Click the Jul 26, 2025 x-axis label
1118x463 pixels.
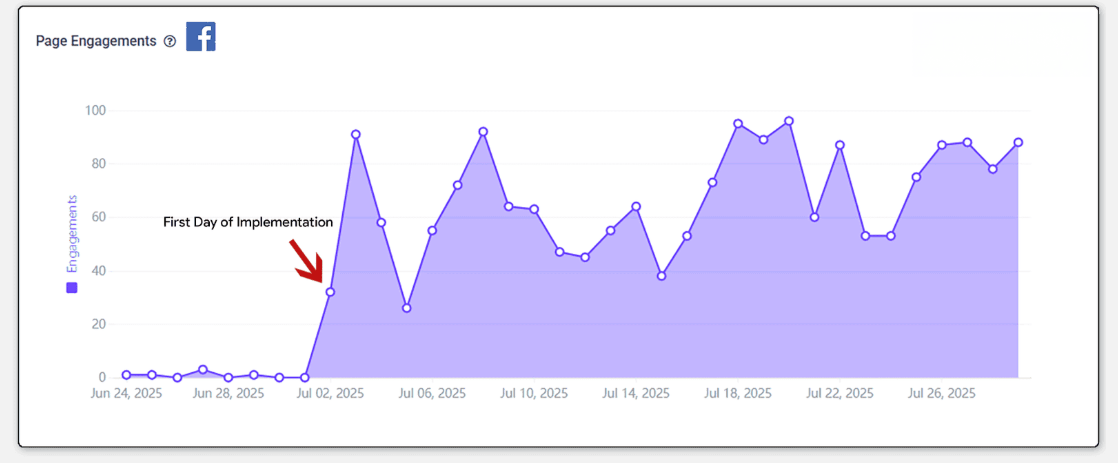coord(941,394)
